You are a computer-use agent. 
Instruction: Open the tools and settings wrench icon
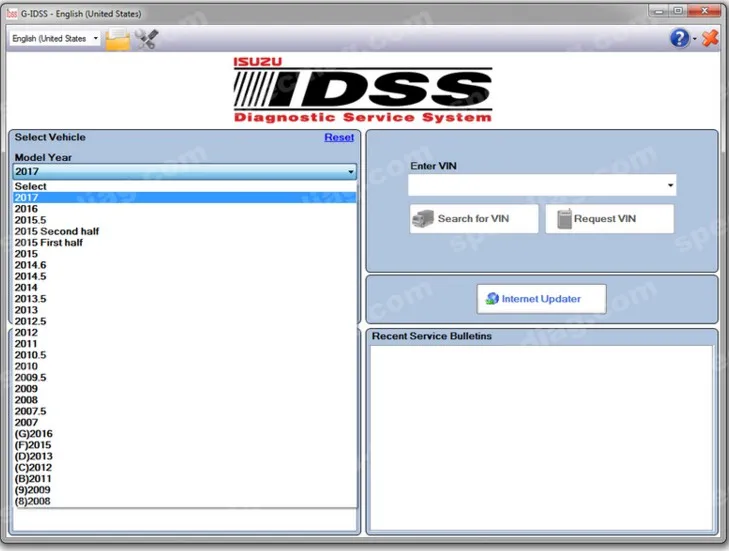coord(146,39)
